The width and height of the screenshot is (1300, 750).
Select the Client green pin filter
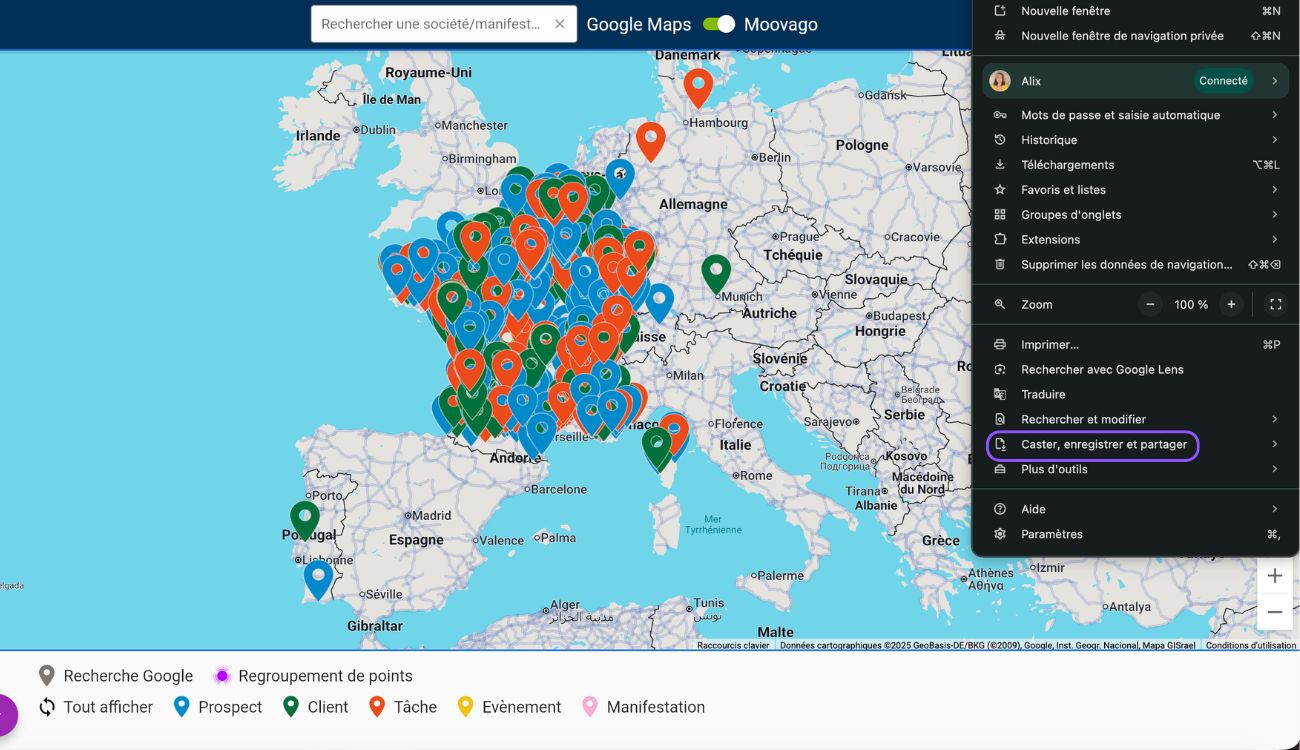click(x=289, y=706)
